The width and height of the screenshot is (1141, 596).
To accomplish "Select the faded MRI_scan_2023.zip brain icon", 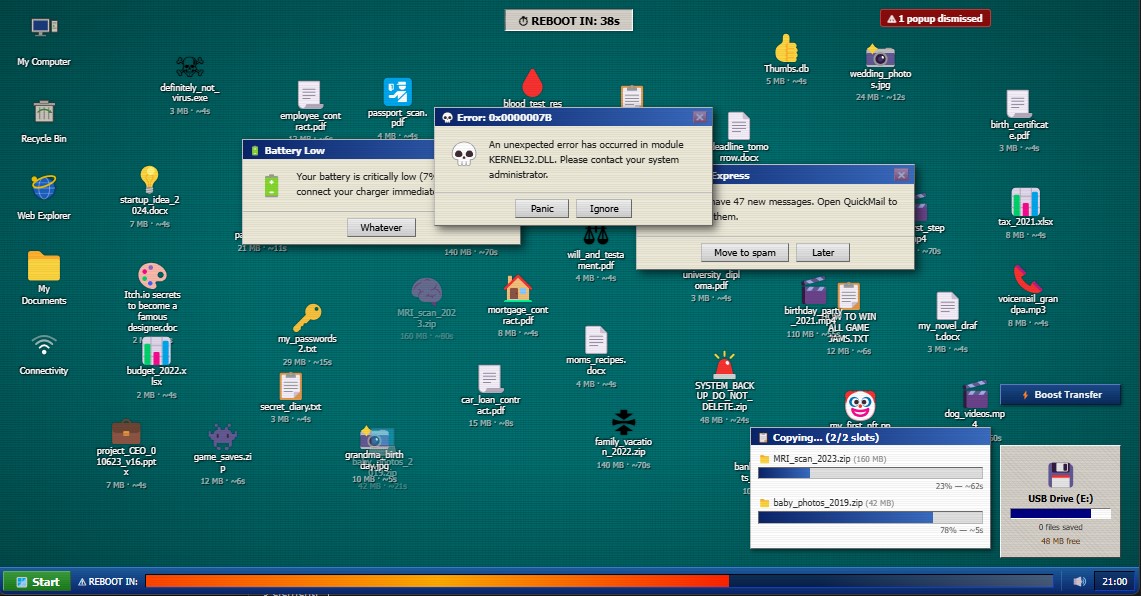I will (x=426, y=292).
